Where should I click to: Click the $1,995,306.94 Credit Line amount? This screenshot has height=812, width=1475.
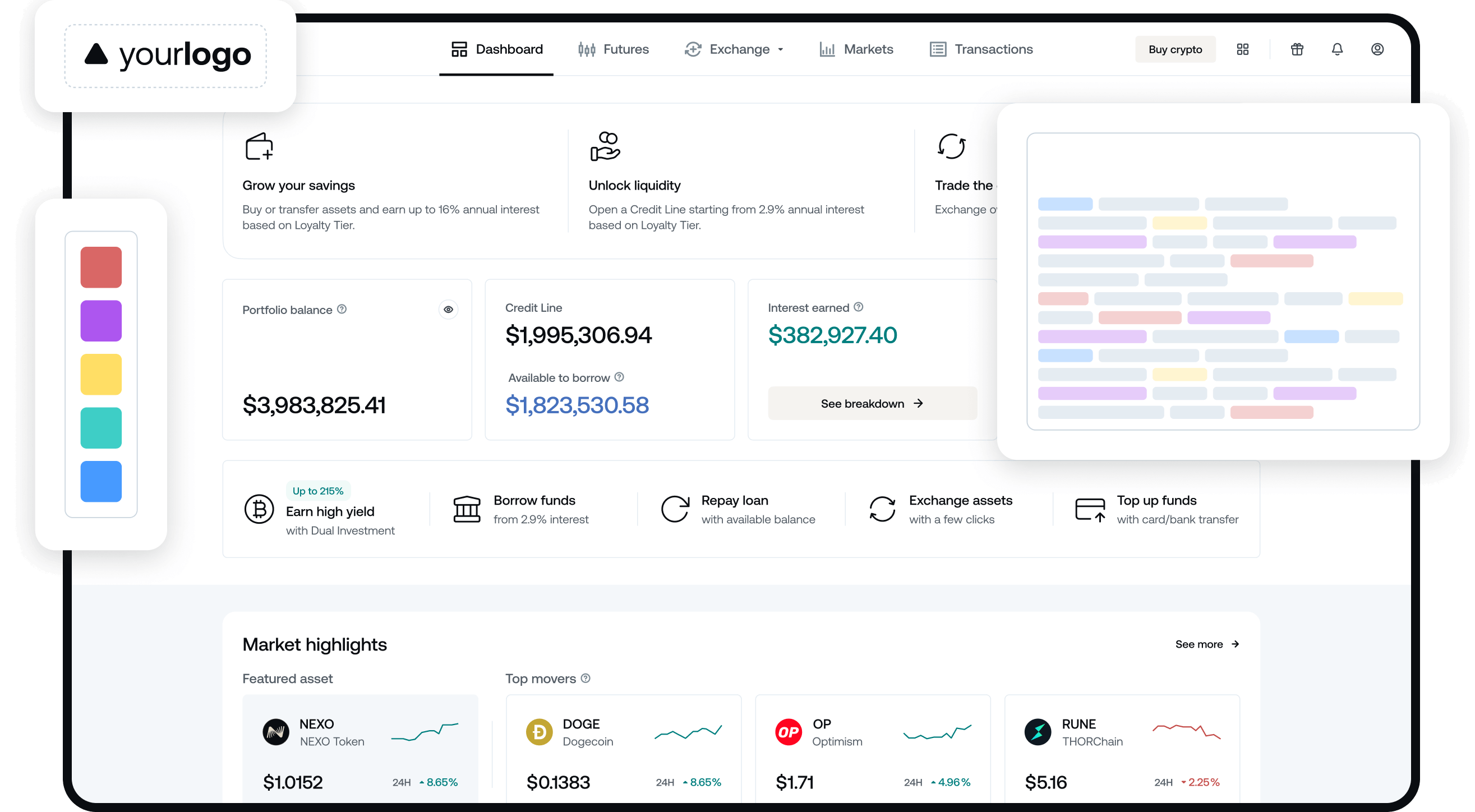pyautogui.click(x=578, y=334)
